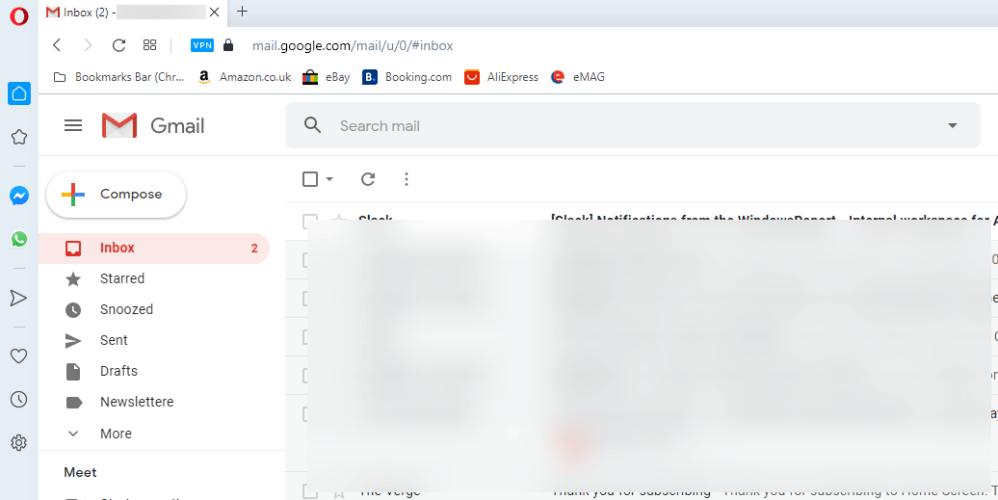Reload the current page

pos(119,45)
